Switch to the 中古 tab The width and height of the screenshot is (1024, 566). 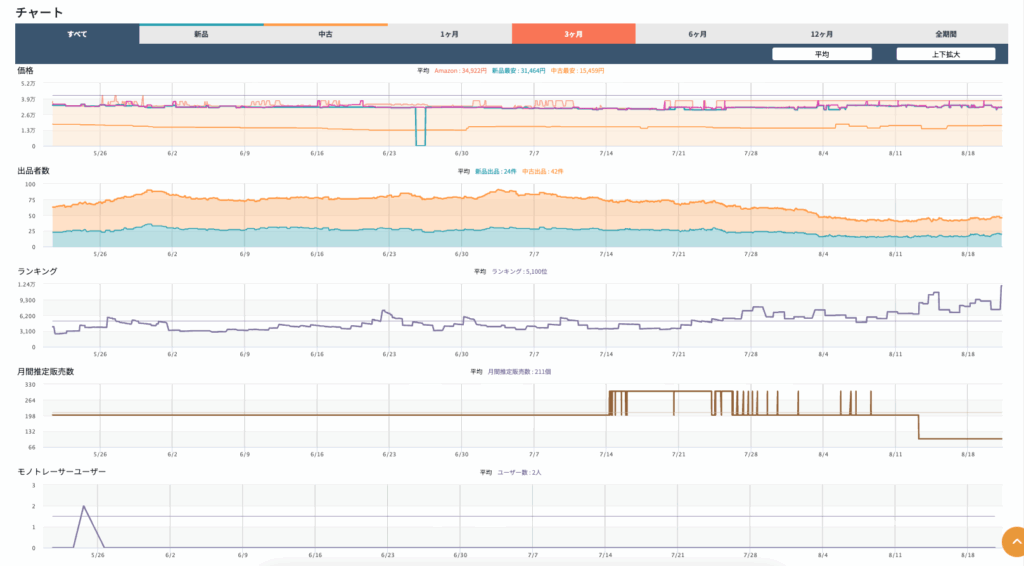click(325, 34)
